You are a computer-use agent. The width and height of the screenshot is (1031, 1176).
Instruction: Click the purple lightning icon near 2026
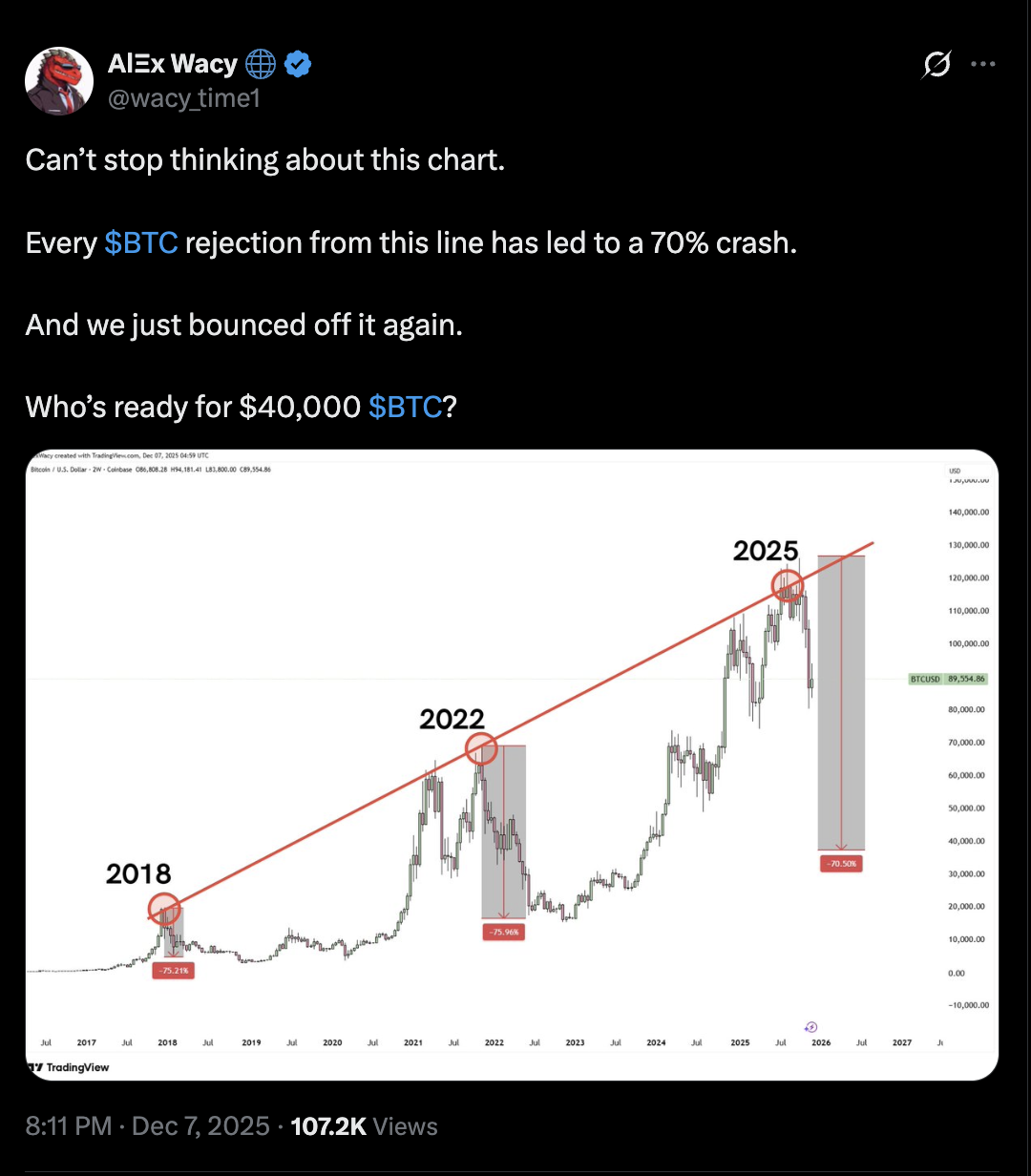tap(810, 1026)
